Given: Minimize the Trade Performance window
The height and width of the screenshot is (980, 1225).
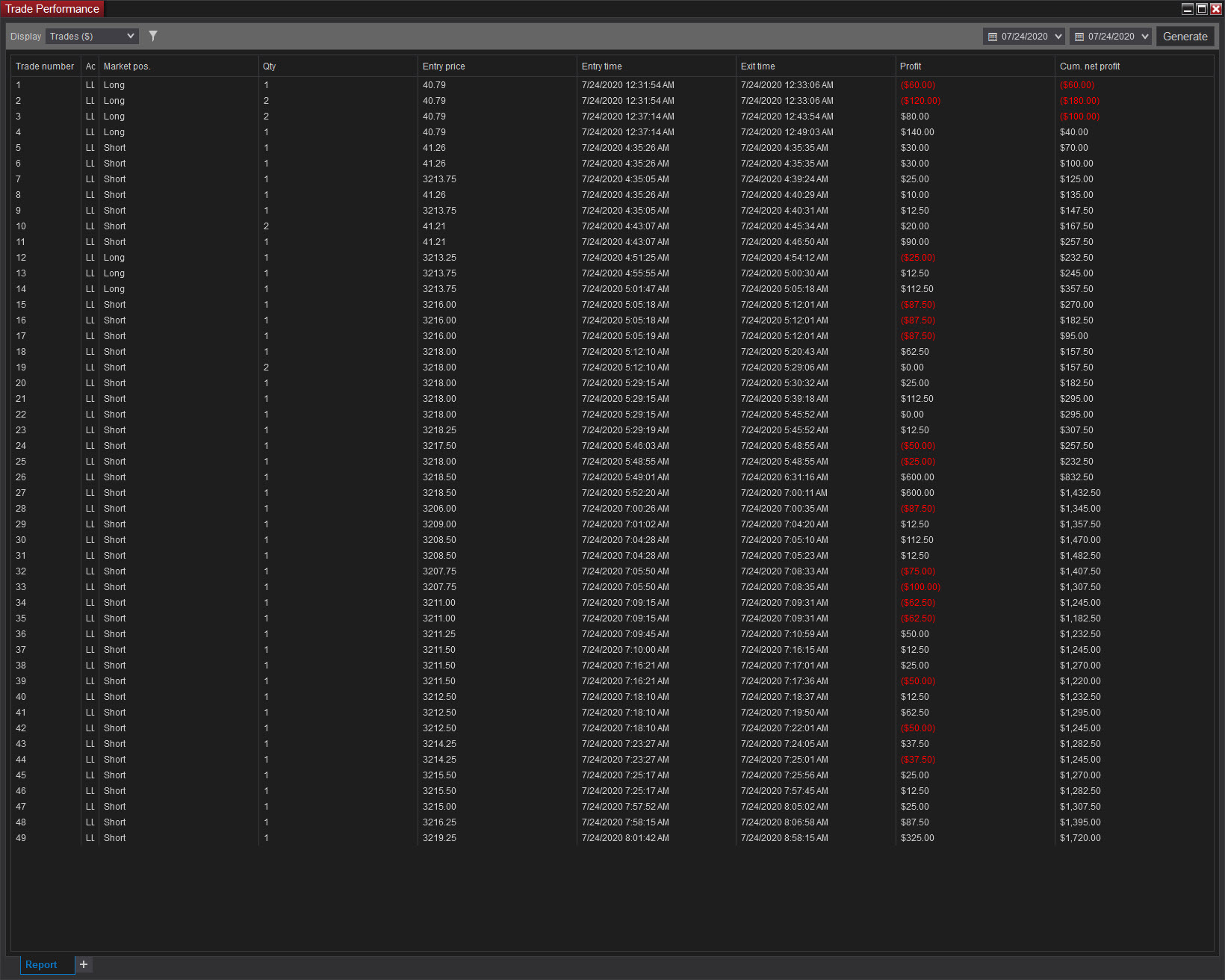Looking at the screenshot, I should 1188,9.
